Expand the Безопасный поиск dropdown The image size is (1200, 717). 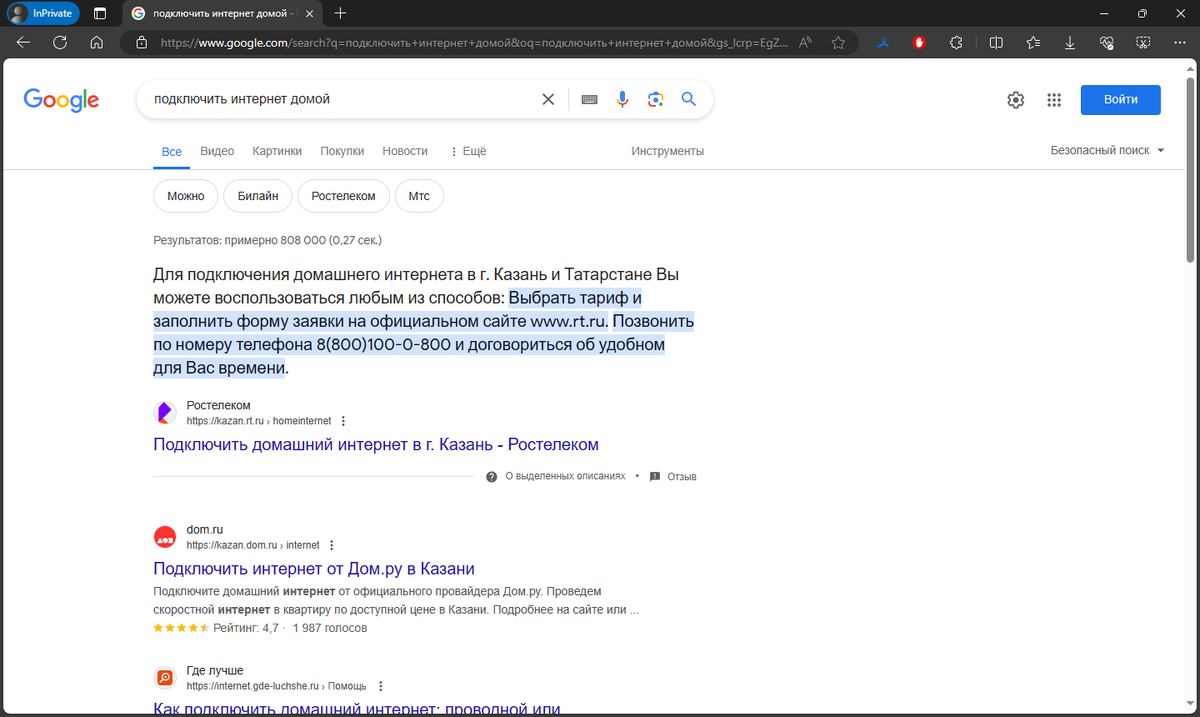[x=1108, y=150]
